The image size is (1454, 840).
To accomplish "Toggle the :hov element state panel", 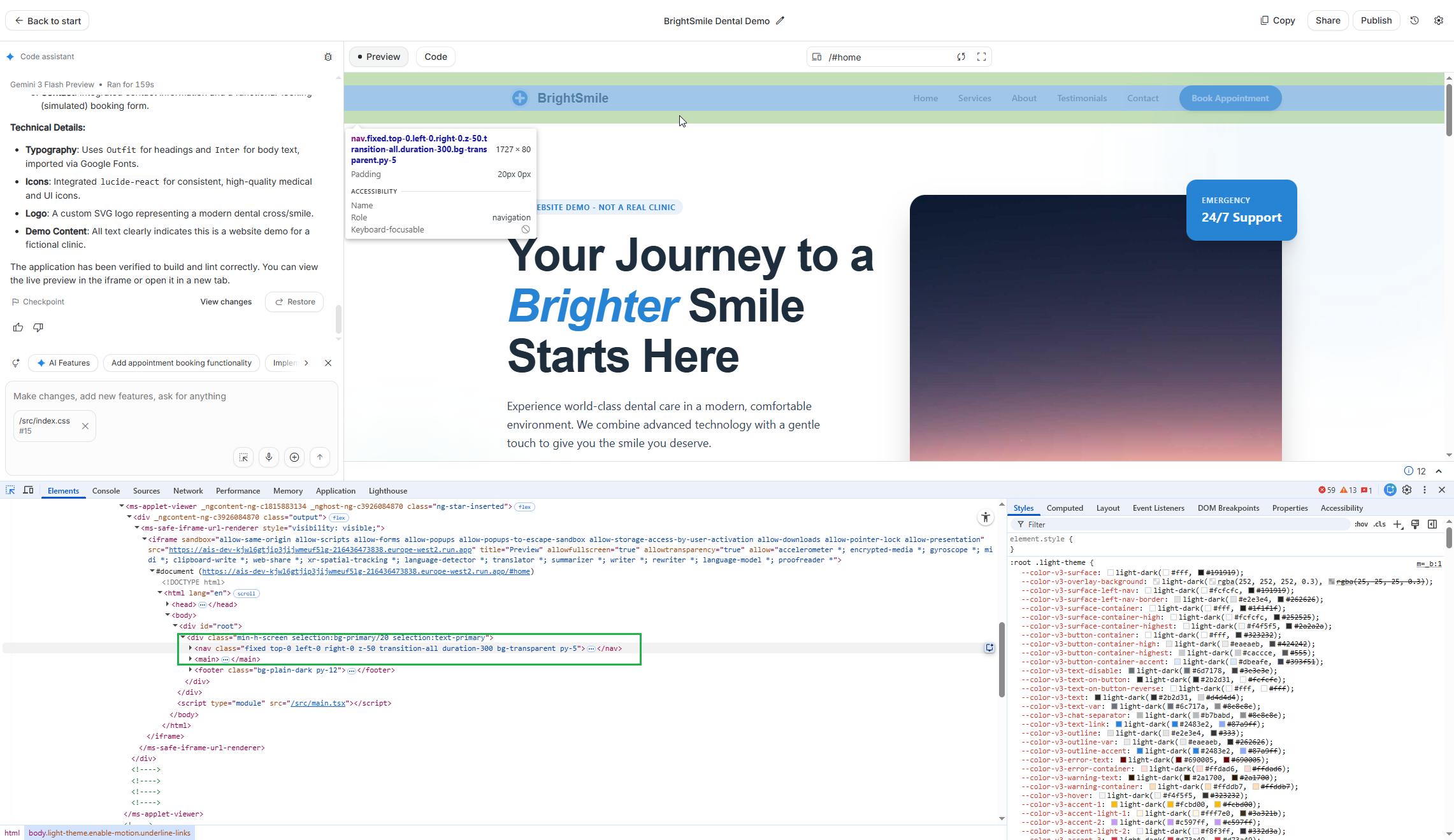I will click(x=1361, y=524).
